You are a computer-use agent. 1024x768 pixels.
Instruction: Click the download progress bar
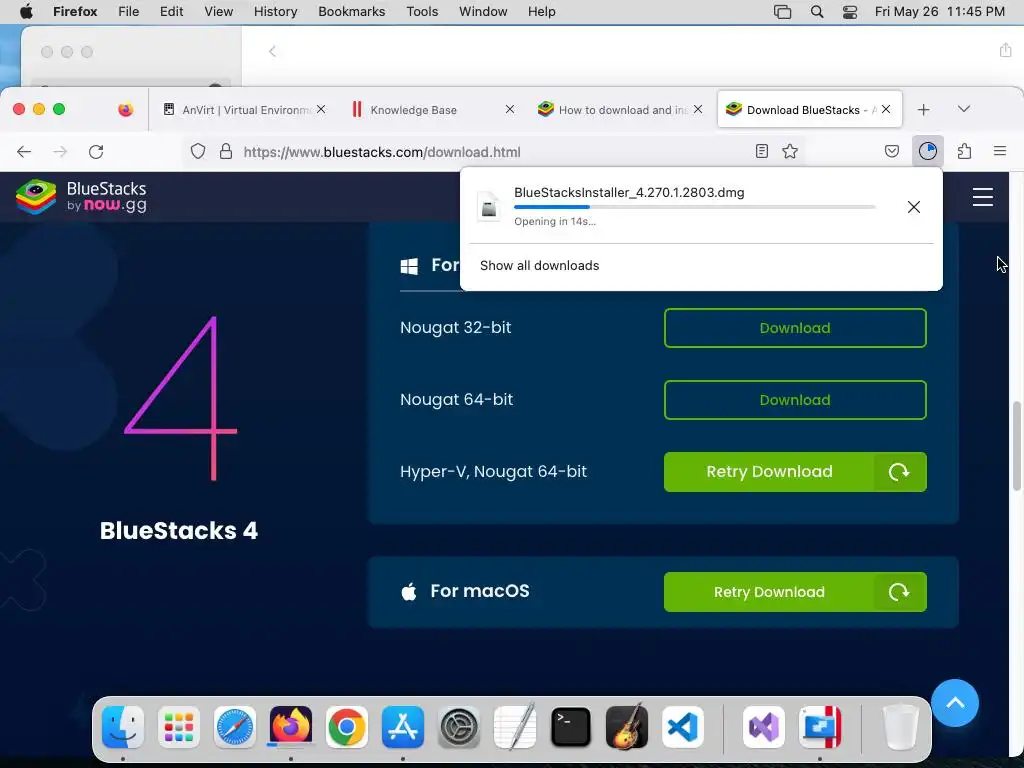point(694,207)
